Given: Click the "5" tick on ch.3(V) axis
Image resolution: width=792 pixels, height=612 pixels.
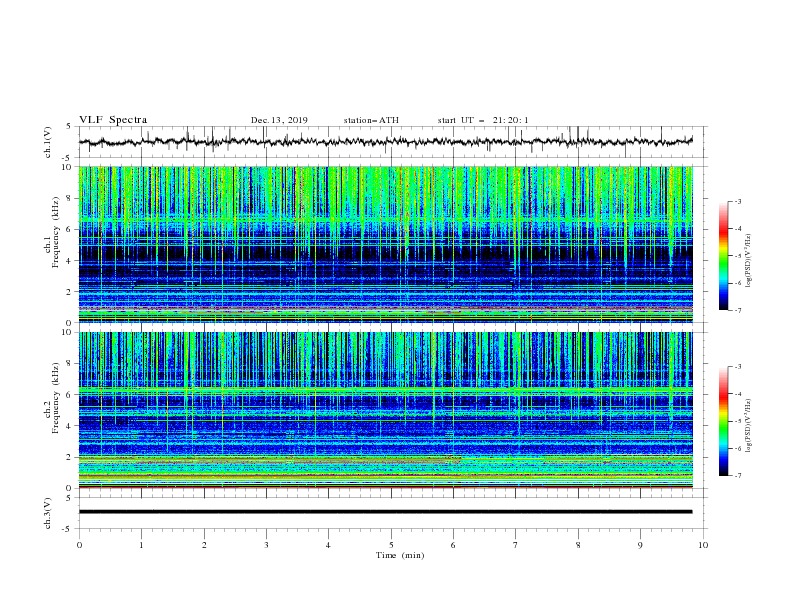Looking at the screenshot, I should [69, 497].
